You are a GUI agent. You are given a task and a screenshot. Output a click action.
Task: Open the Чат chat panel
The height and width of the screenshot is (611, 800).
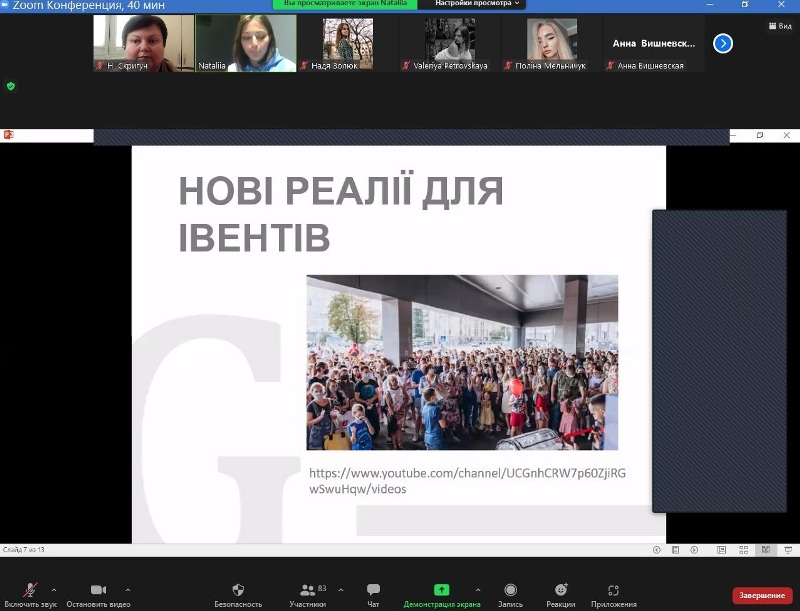coord(373,590)
